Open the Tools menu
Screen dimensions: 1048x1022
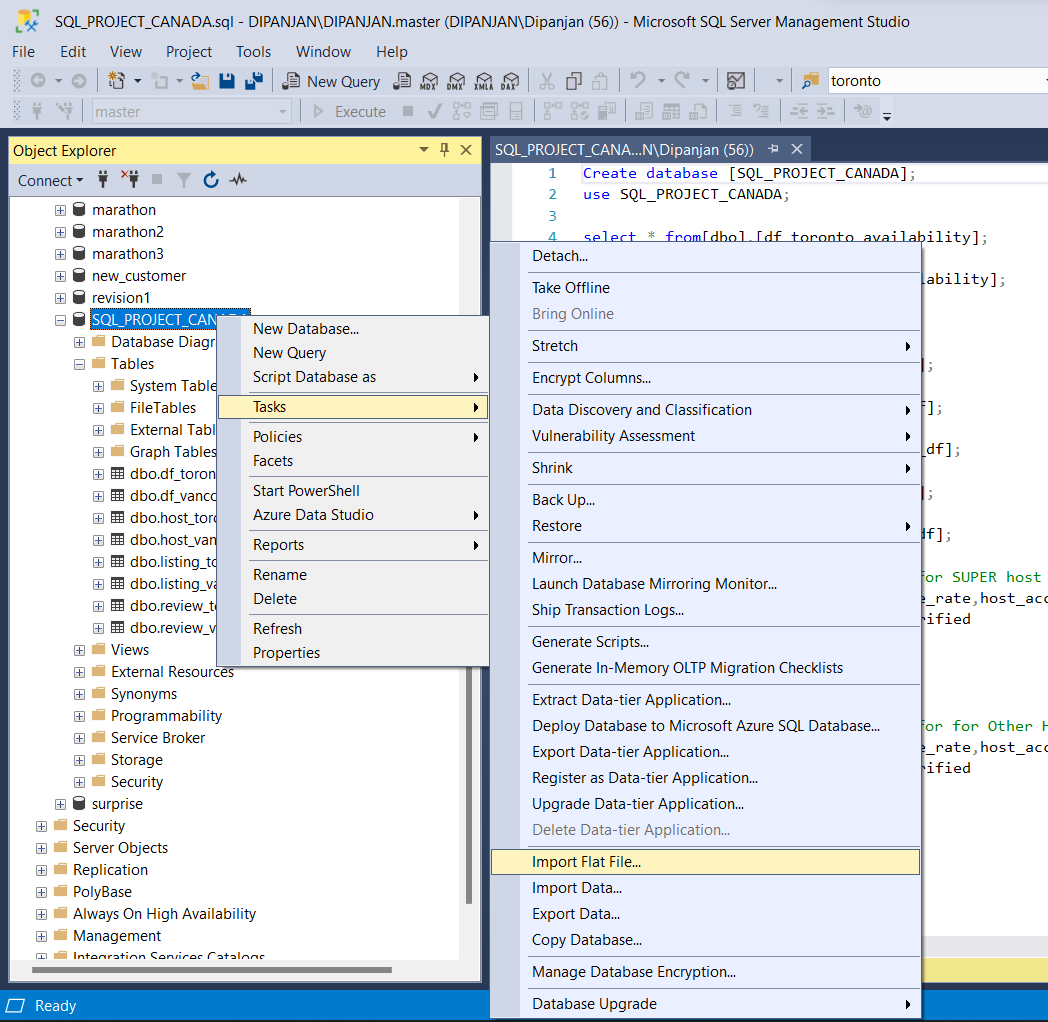click(x=253, y=51)
